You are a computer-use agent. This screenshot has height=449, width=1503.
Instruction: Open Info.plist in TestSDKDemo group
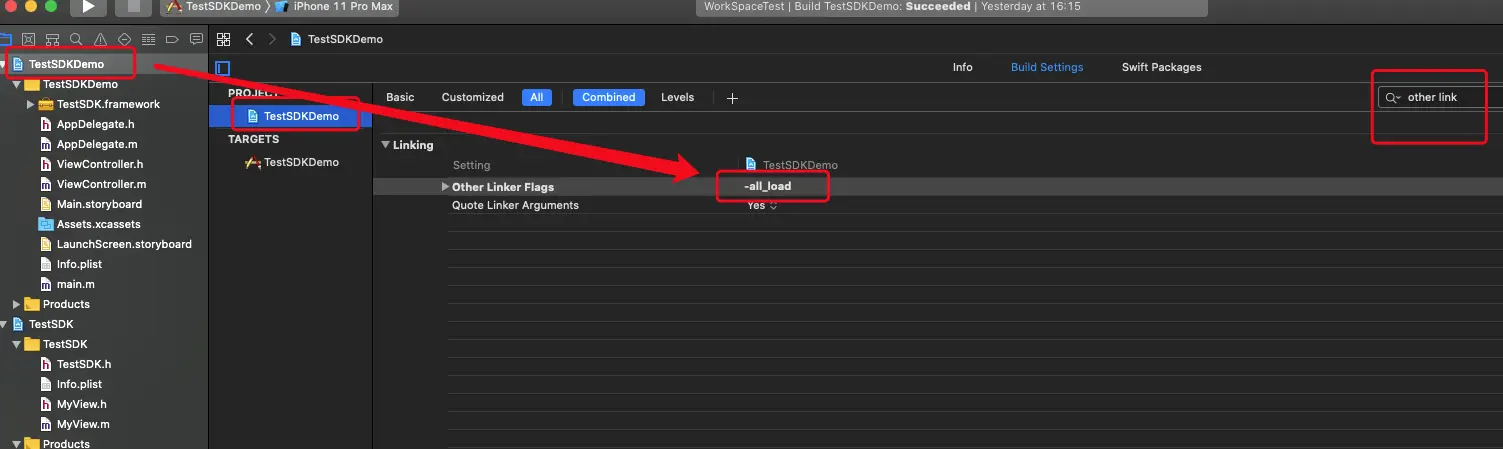(x=79, y=264)
